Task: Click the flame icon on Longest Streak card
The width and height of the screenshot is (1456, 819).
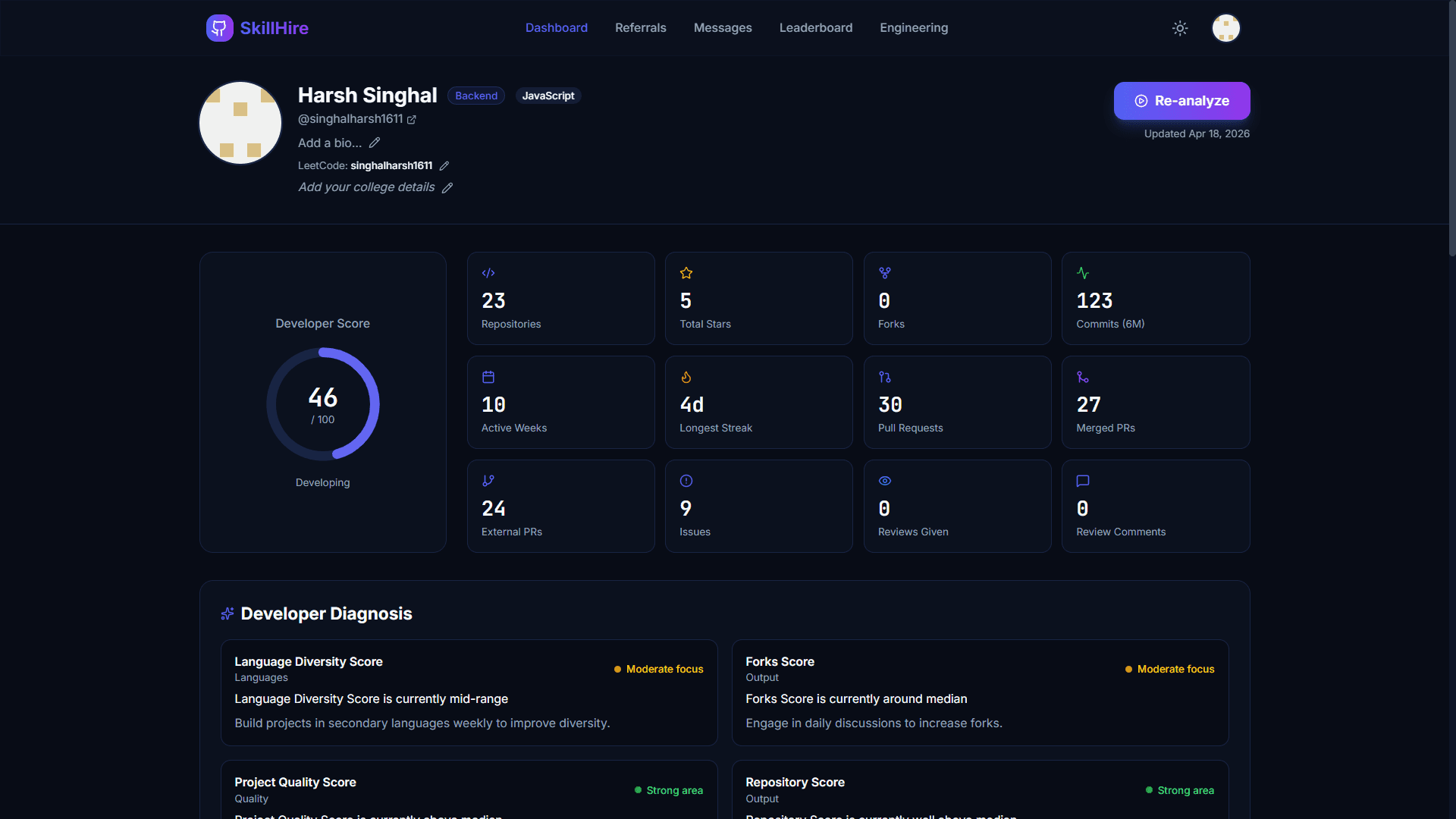Action: click(686, 377)
